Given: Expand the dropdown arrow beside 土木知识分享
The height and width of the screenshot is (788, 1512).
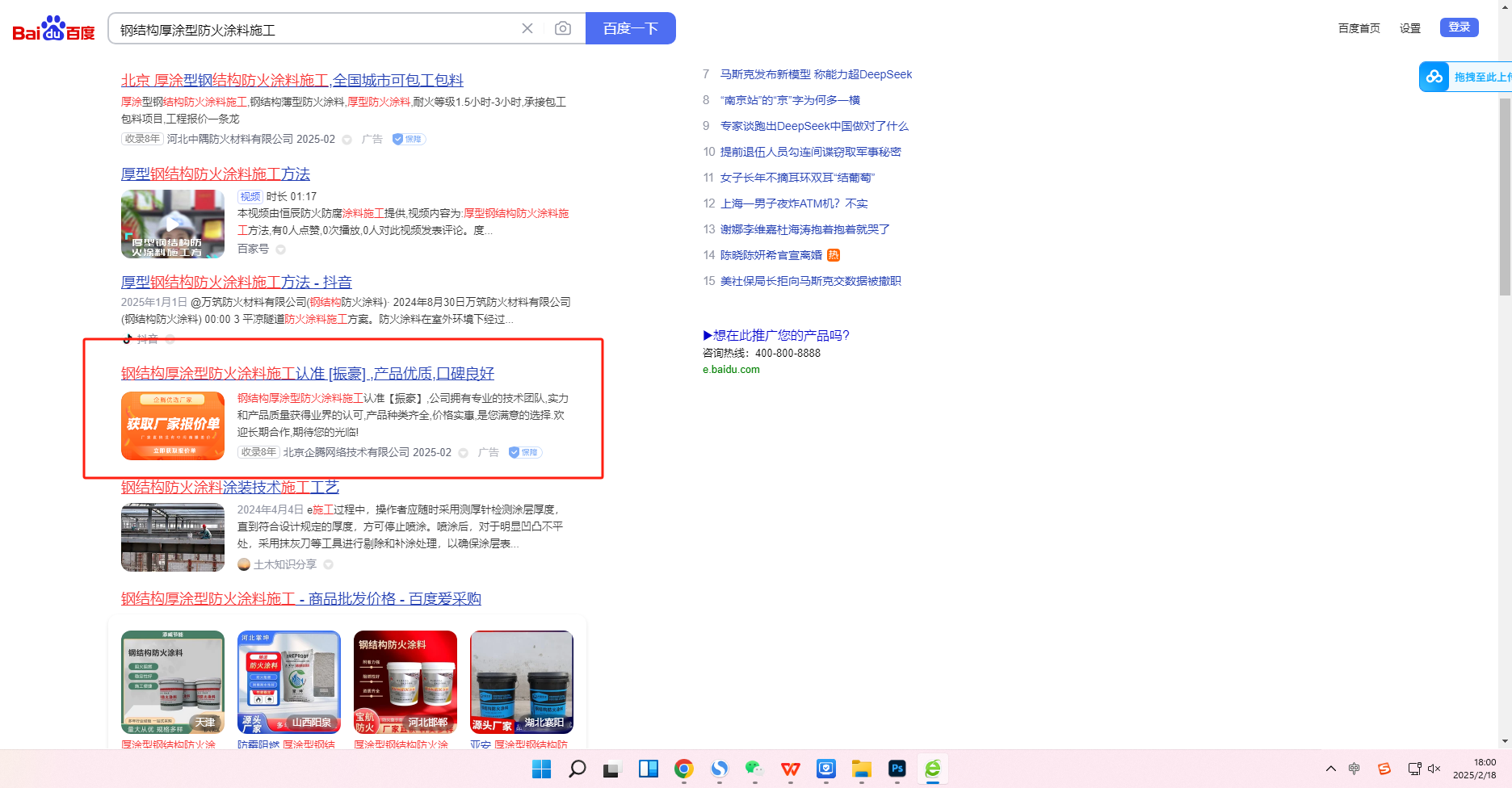Looking at the screenshot, I should click(x=329, y=564).
